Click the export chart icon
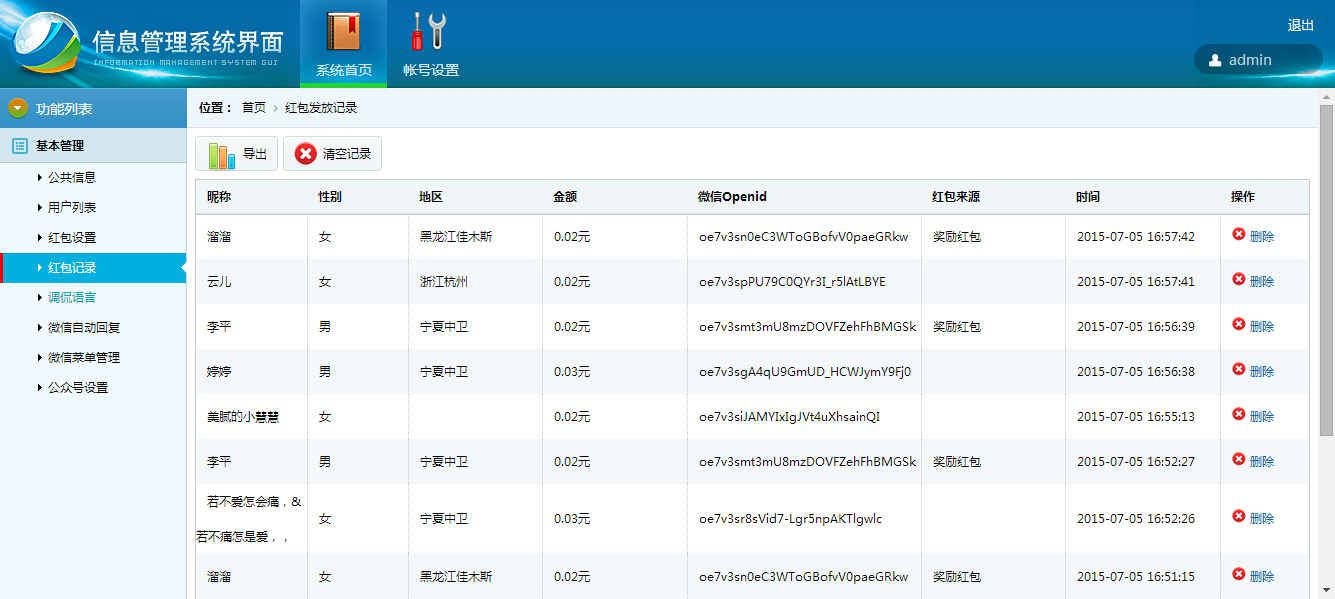This screenshot has height=599, width=1335. pyautogui.click(x=221, y=155)
